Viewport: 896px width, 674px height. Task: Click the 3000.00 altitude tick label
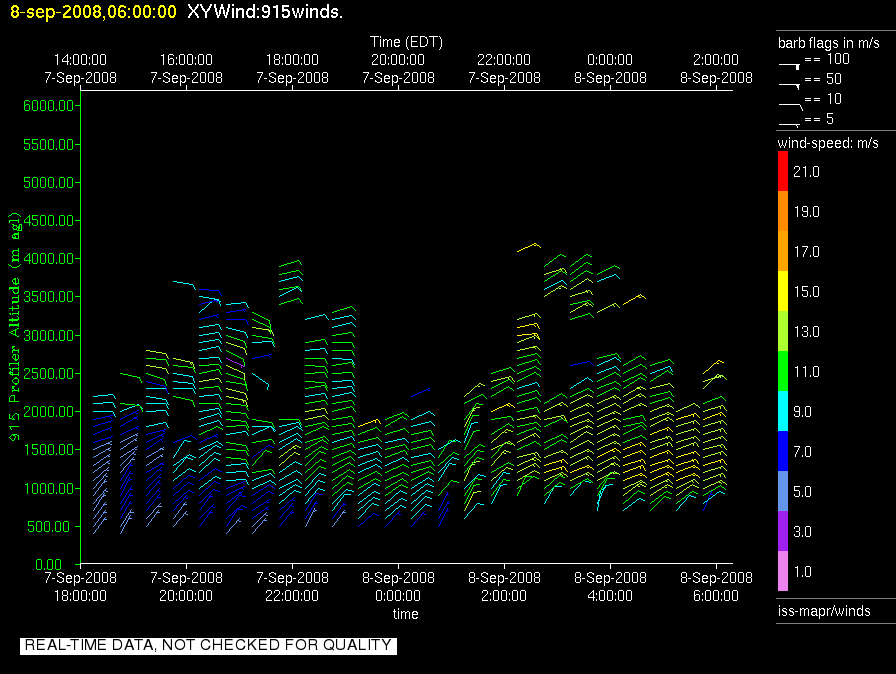(49, 335)
